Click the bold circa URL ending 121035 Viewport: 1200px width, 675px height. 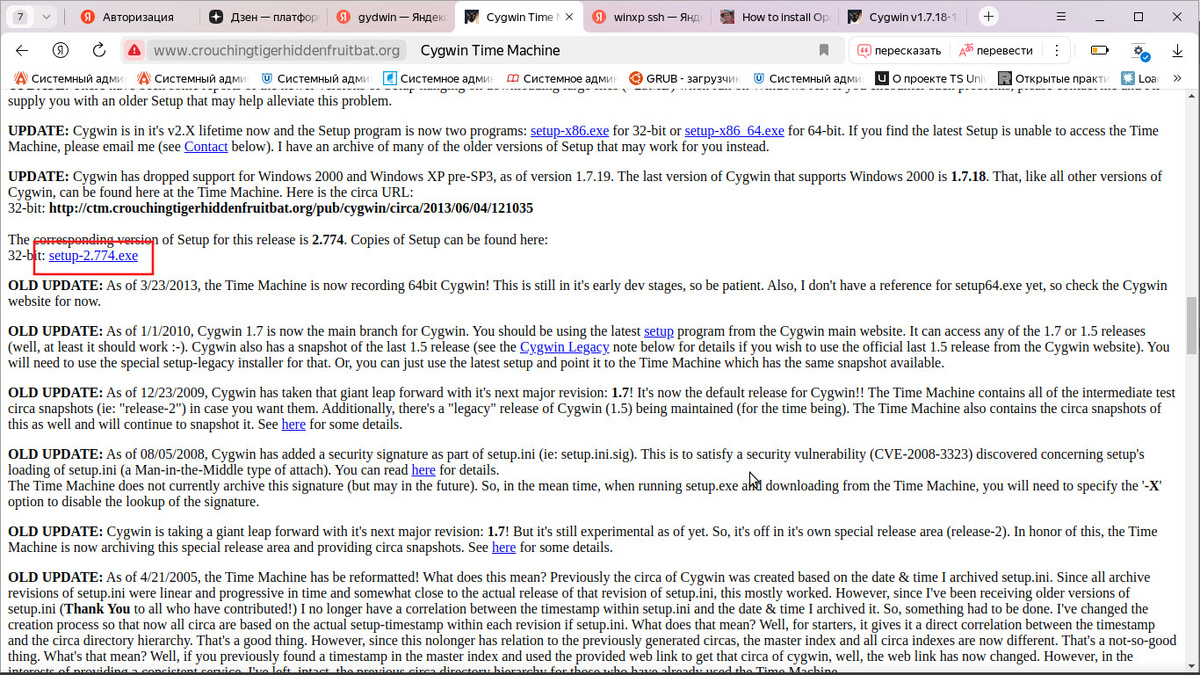291,208
